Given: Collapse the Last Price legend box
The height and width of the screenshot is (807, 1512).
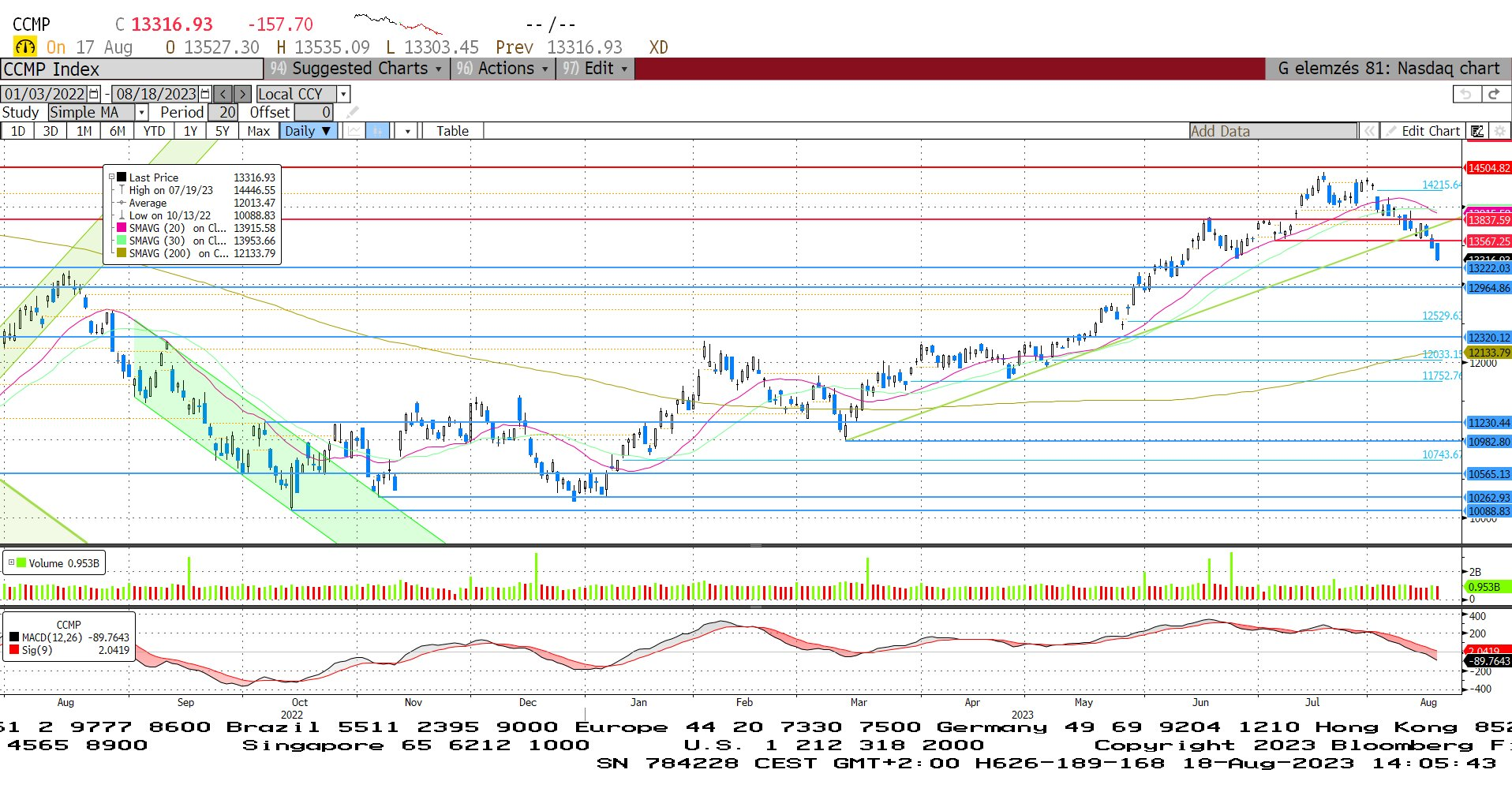Looking at the screenshot, I should 111,177.
